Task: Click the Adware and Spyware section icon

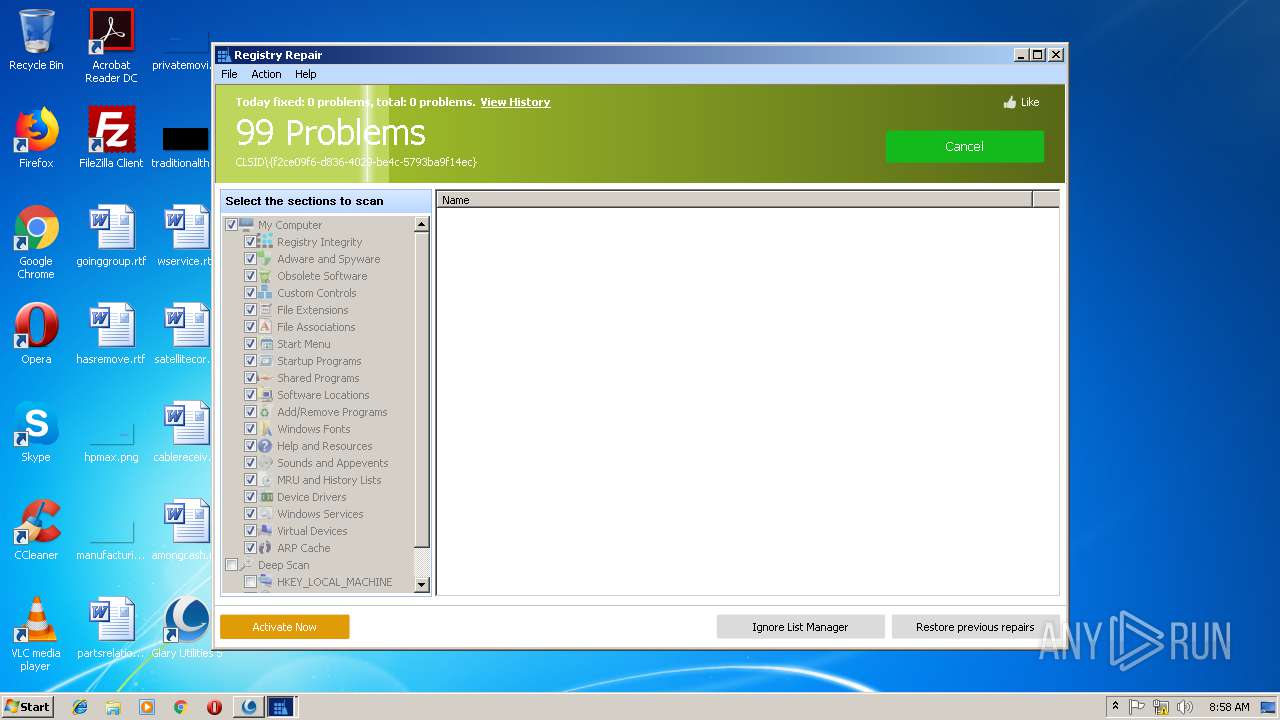Action: (266, 259)
